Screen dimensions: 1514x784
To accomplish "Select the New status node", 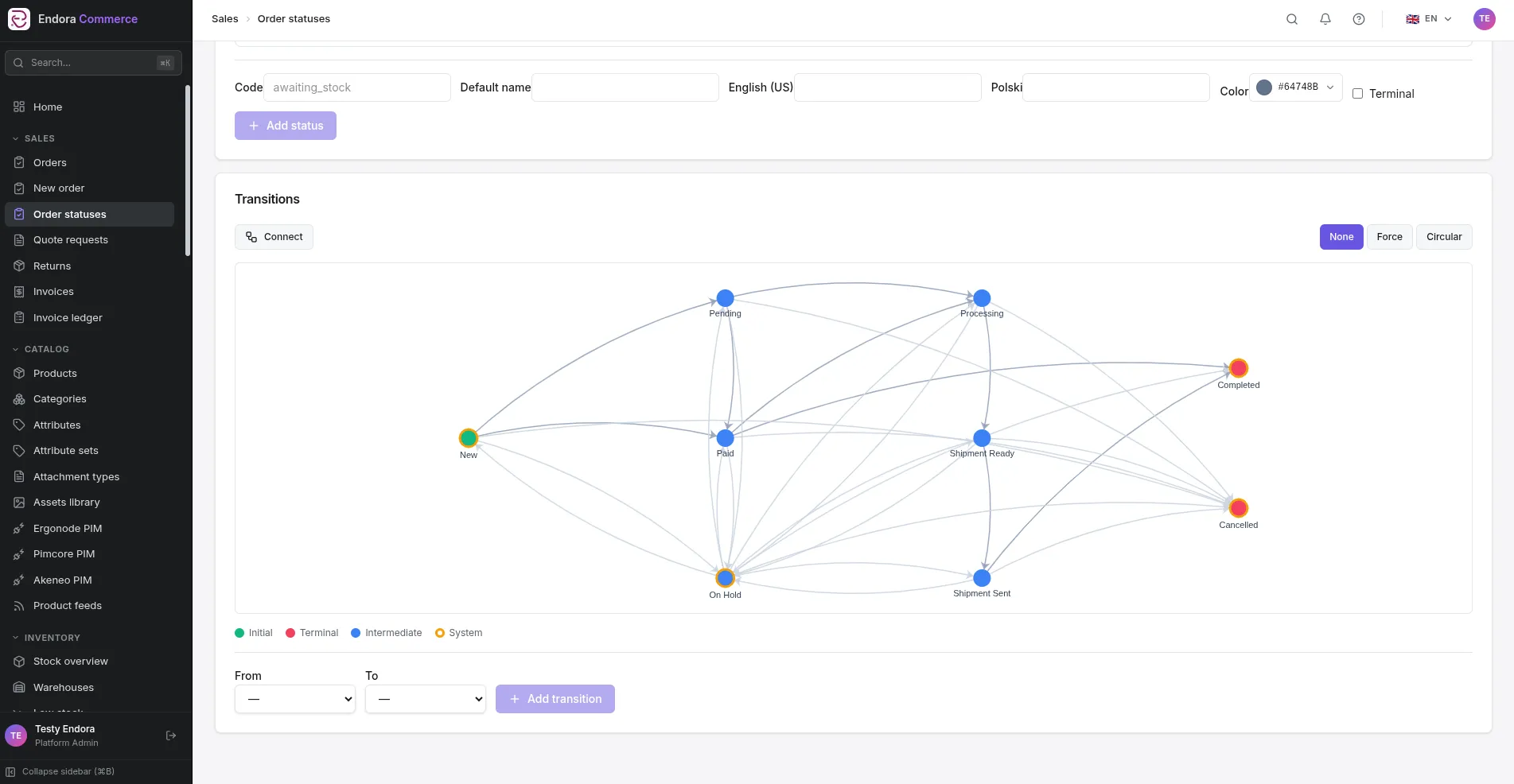I will (469, 438).
